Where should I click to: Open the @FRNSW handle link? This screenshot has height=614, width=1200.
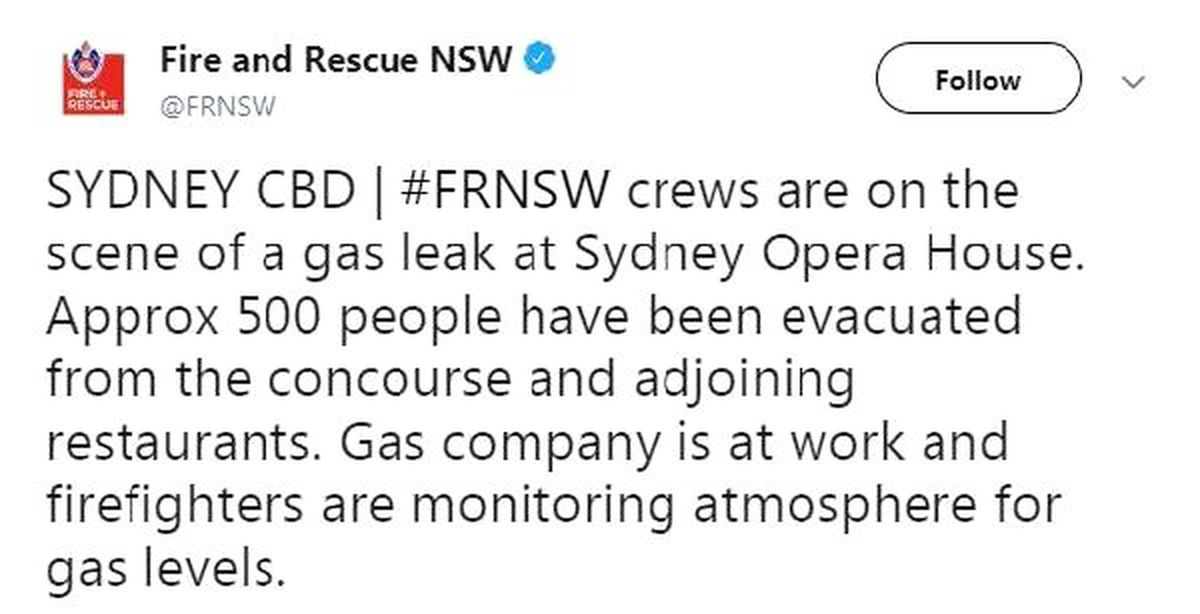pos(217,106)
